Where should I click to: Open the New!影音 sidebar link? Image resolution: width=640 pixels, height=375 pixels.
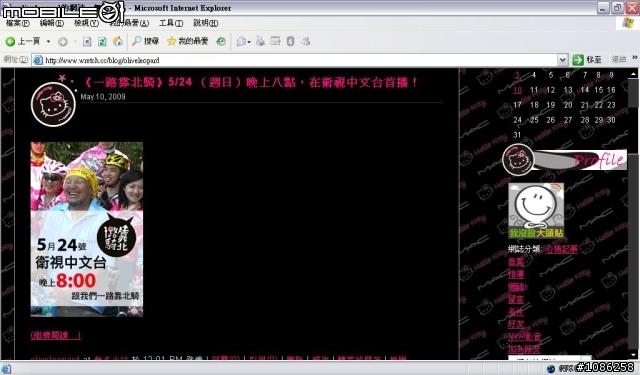coord(524,337)
